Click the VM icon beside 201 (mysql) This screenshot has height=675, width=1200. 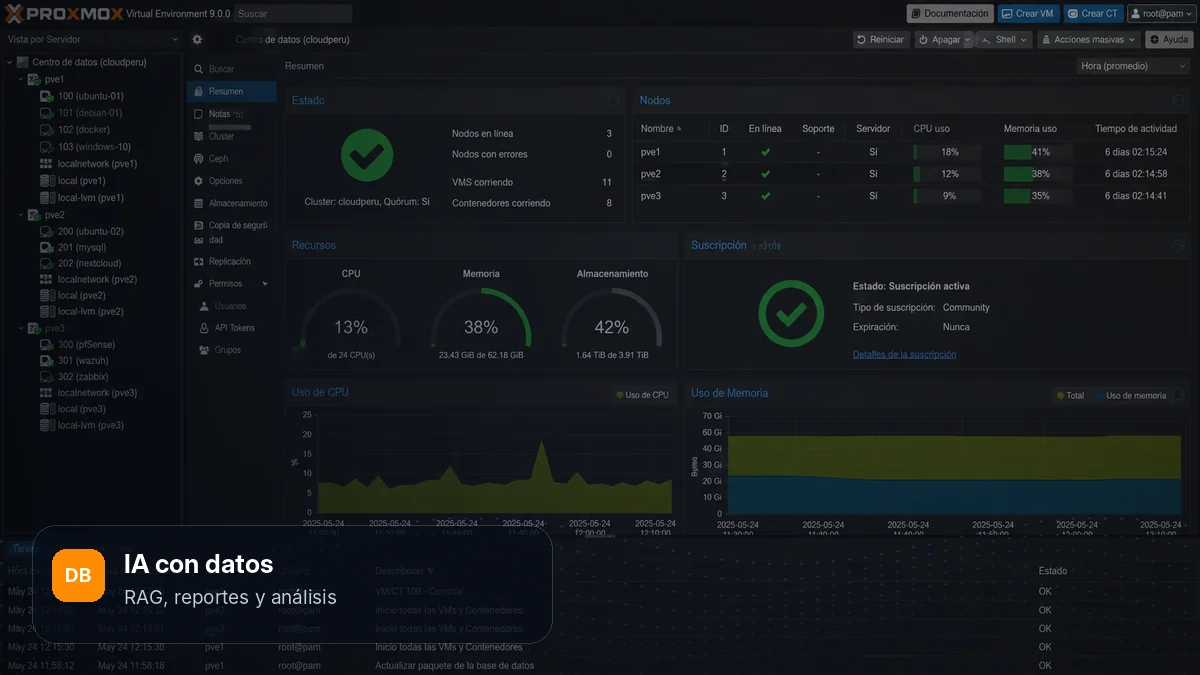coord(47,247)
